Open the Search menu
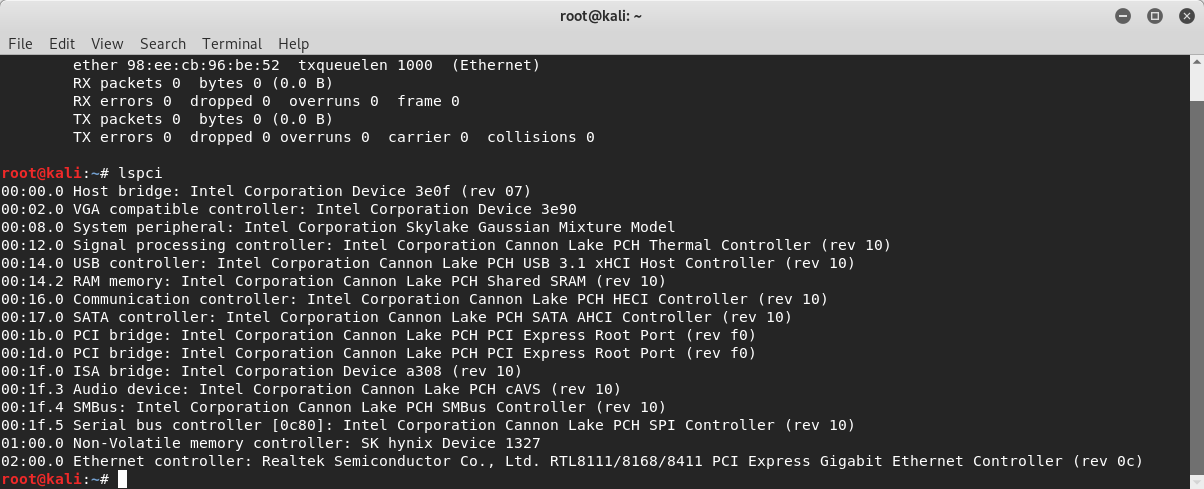 163,44
